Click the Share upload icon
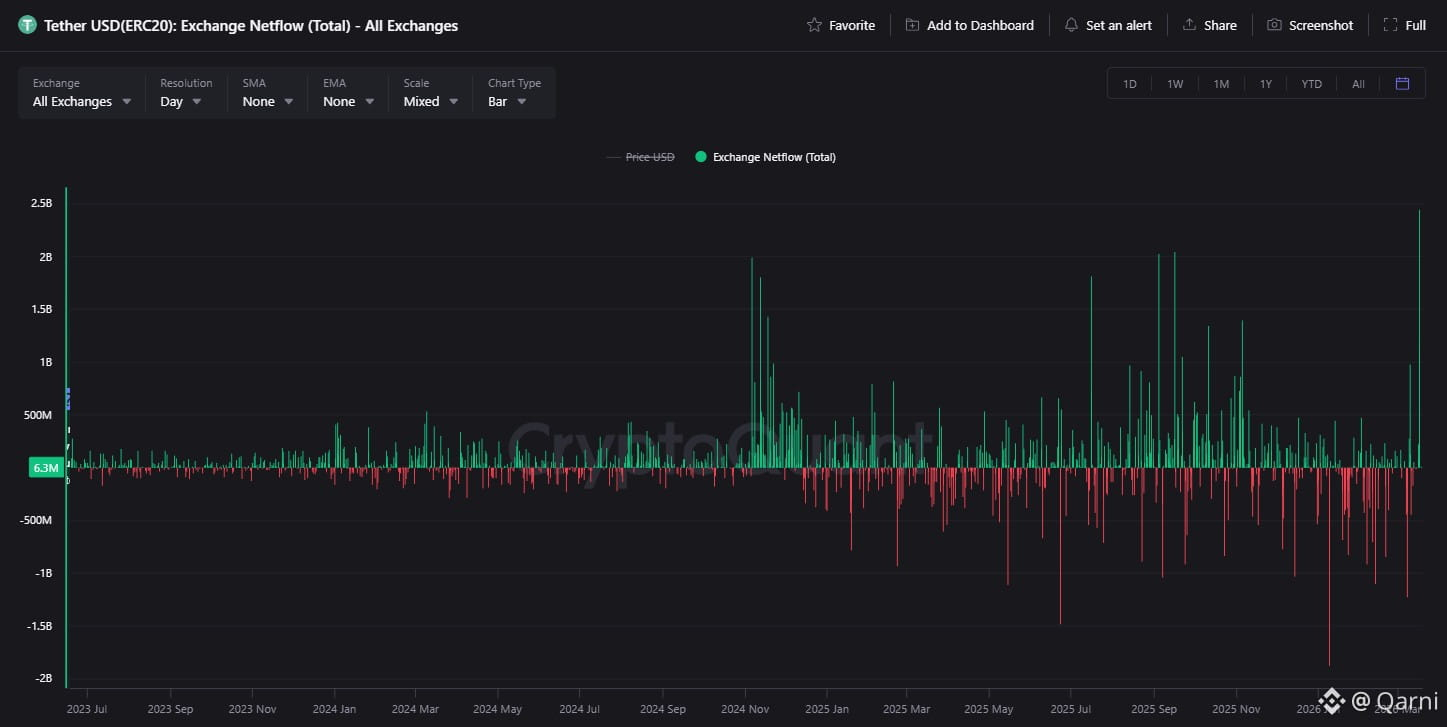The image size is (1447, 727). (x=1189, y=25)
